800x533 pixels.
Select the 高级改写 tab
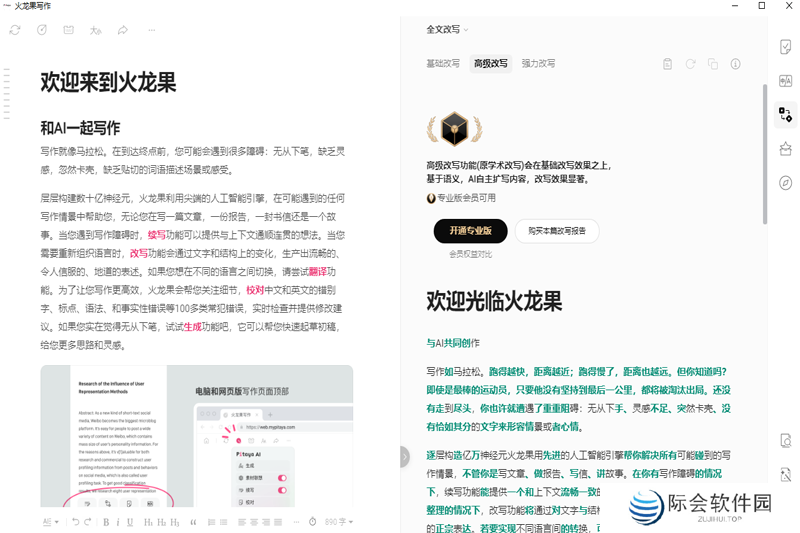pyautogui.click(x=491, y=63)
